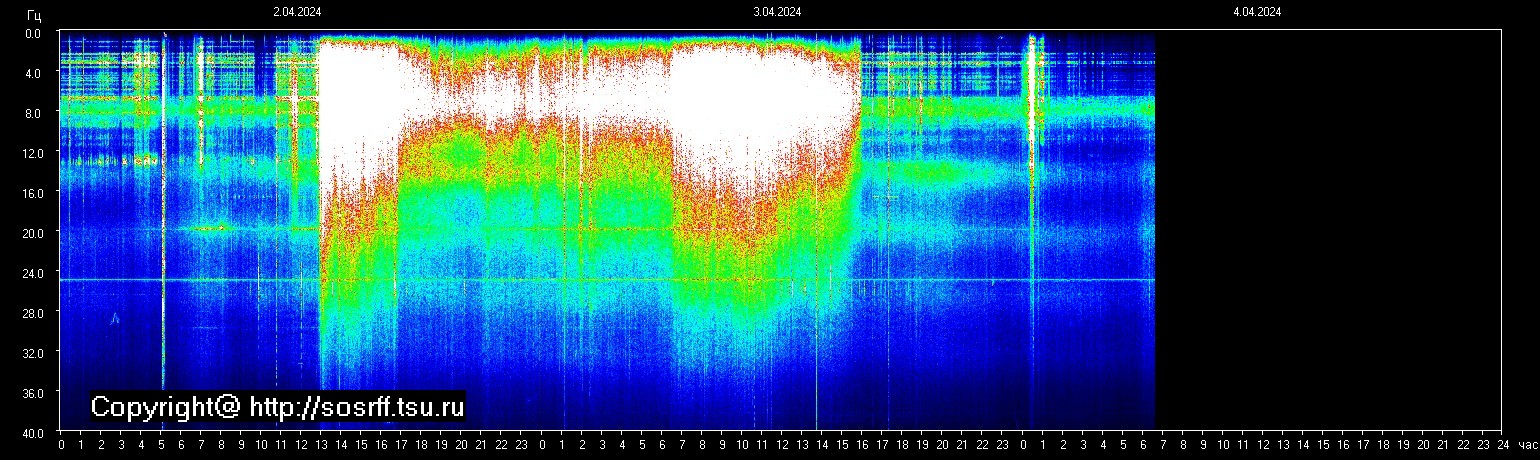
Task: Click the 2.04.2024 date label
Action: click(x=297, y=12)
